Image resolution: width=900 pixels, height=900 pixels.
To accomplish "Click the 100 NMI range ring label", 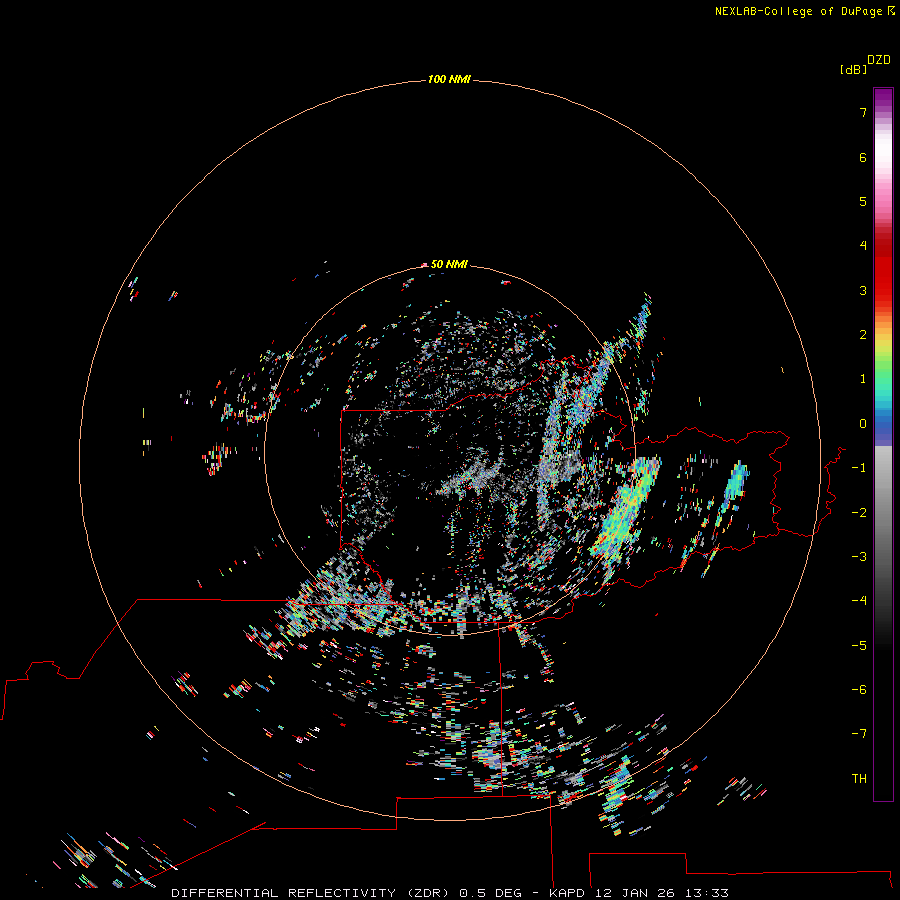I will [x=449, y=79].
